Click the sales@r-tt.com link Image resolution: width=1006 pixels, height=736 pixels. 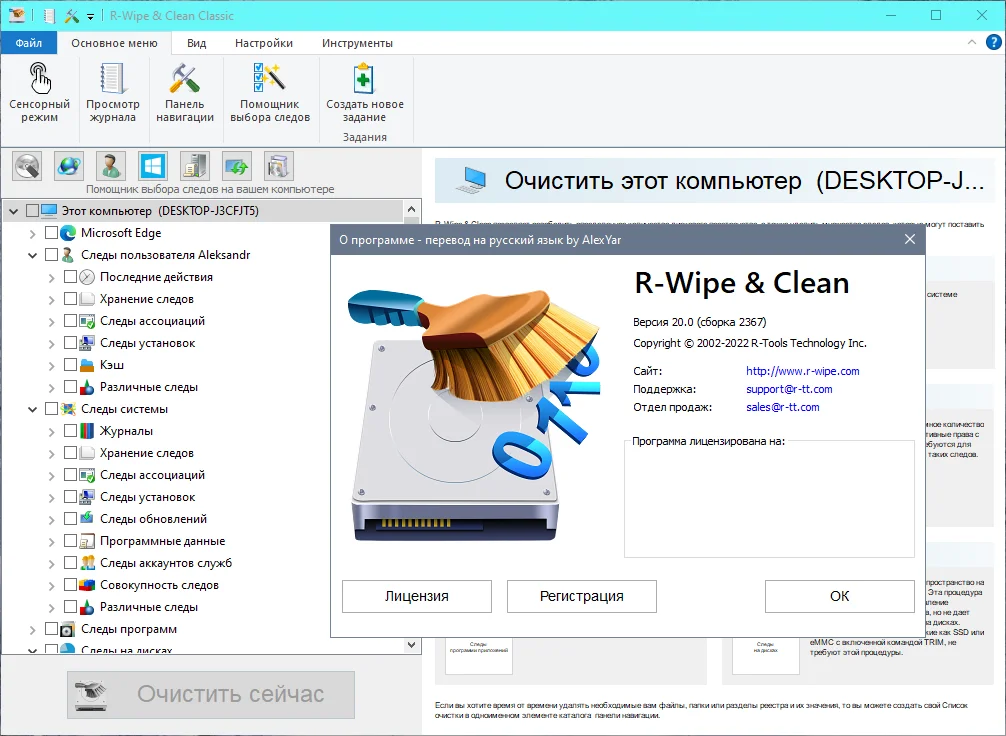tap(783, 407)
